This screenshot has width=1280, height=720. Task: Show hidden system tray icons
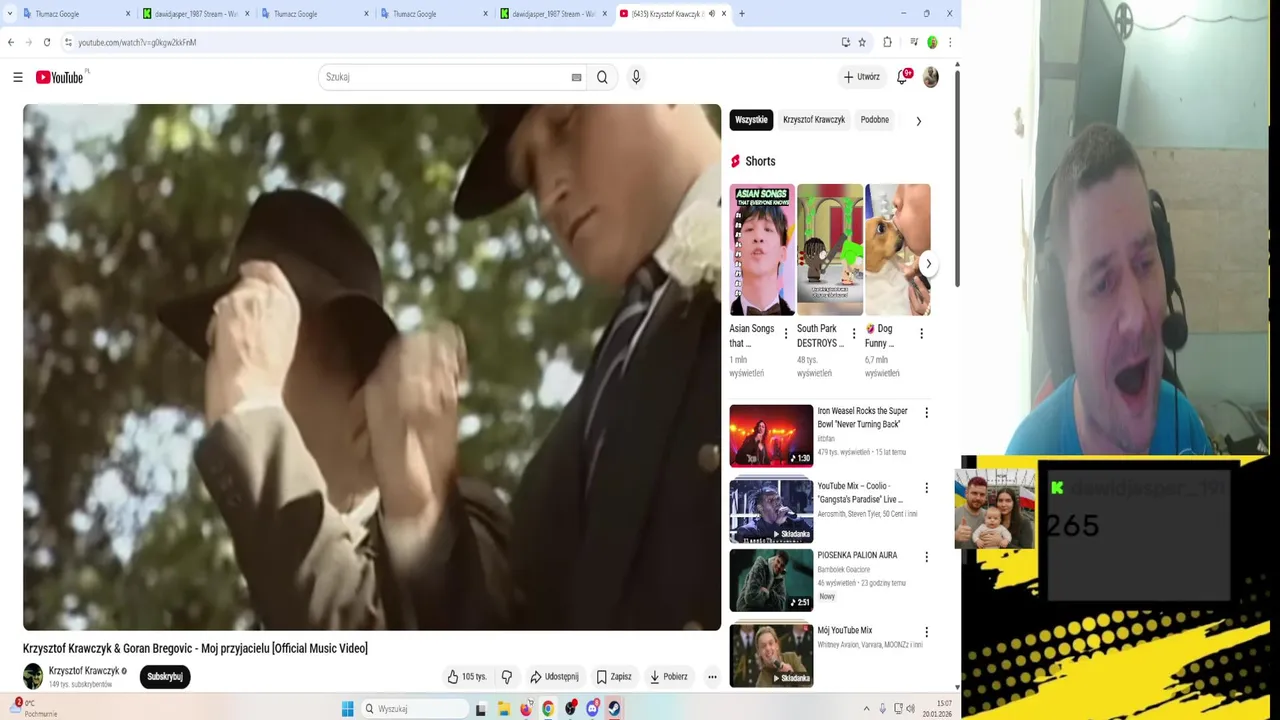tap(866, 709)
